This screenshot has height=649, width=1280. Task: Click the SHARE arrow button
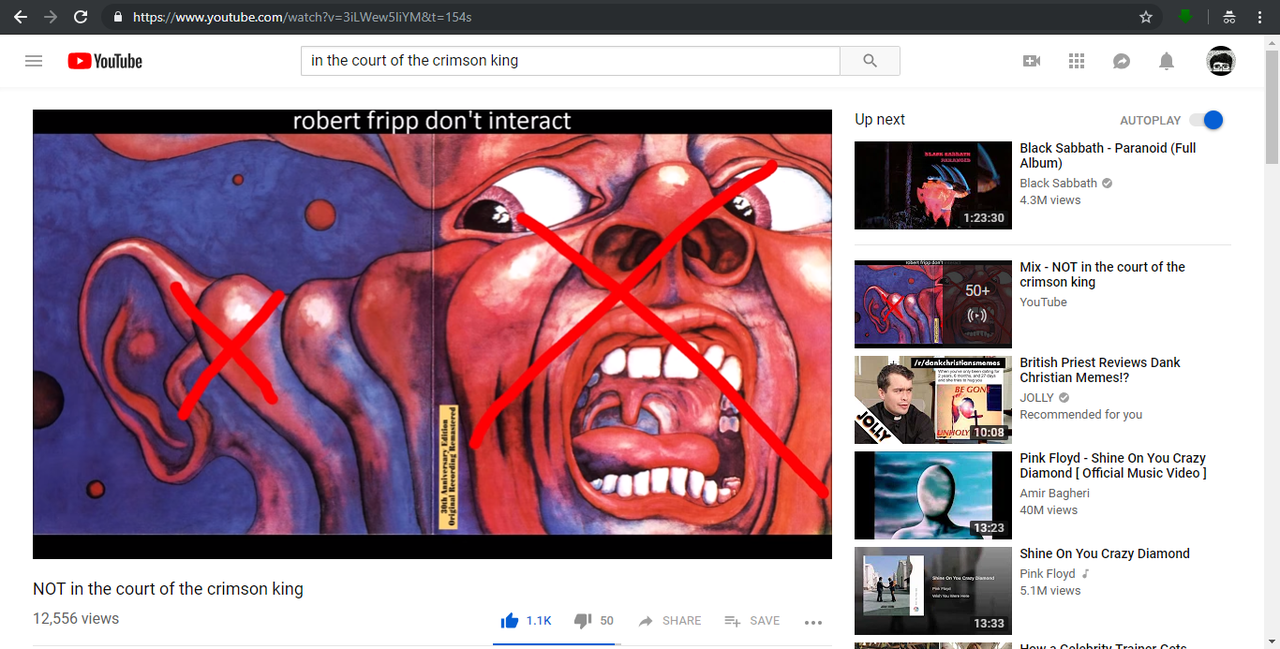pyautogui.click(x=670, y=621)
